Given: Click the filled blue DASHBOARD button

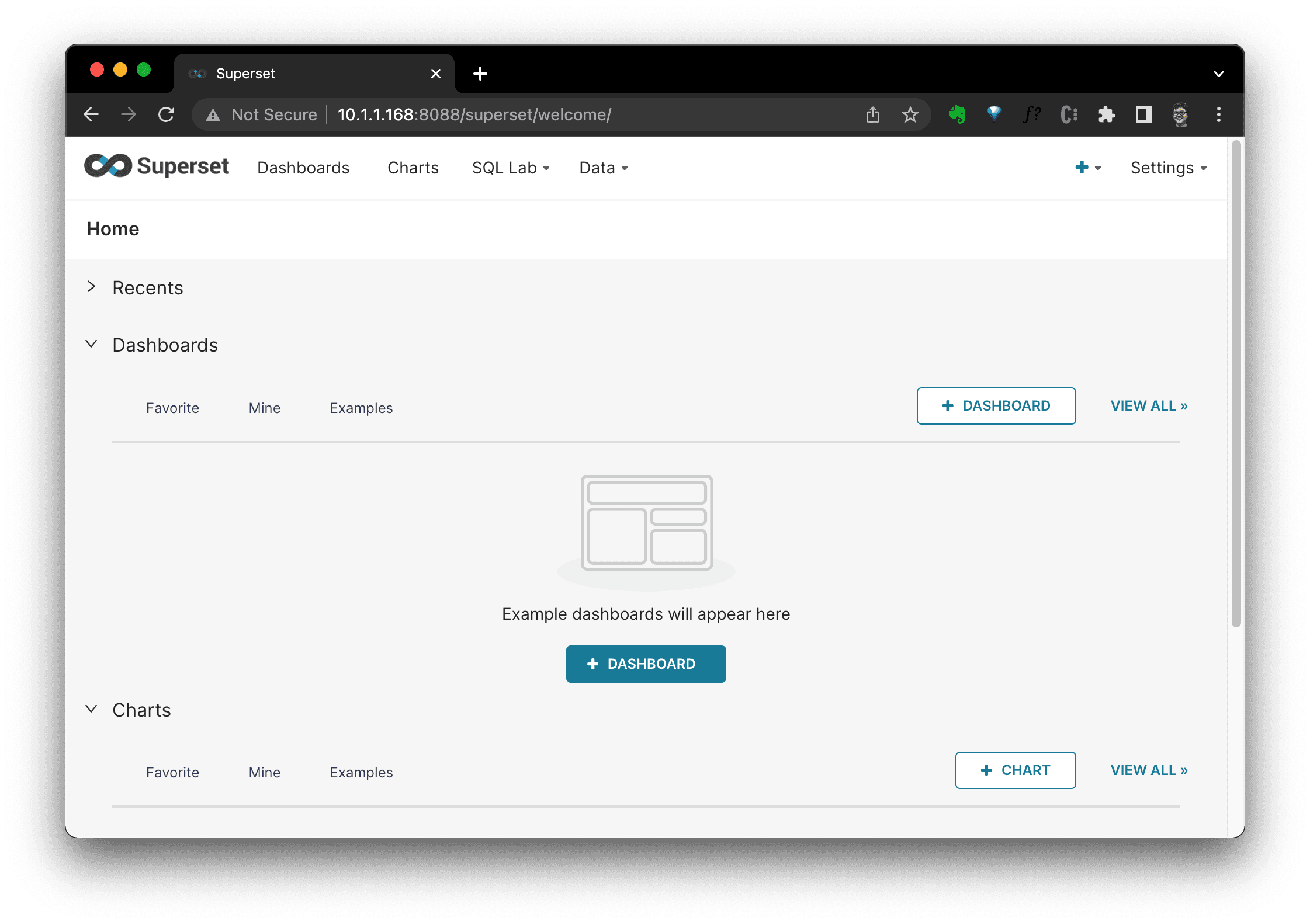Looking at the screenshot, I should click(x=646, y=664).
